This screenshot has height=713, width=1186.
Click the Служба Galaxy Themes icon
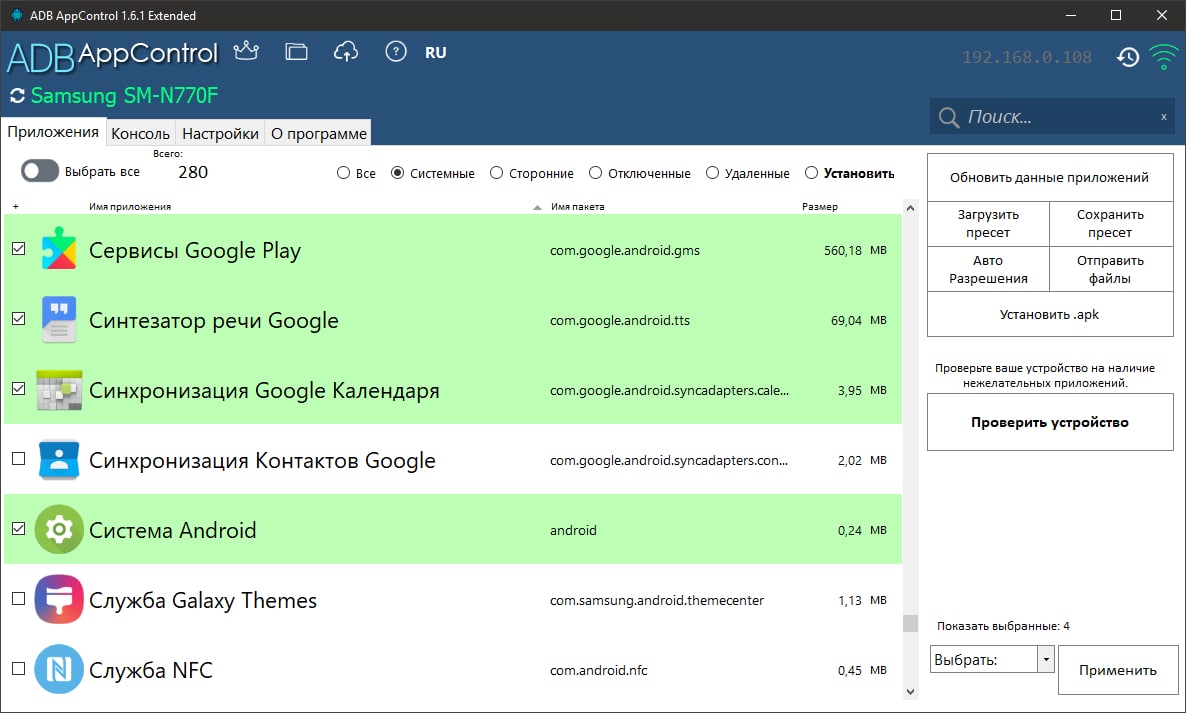pos(59,599)
